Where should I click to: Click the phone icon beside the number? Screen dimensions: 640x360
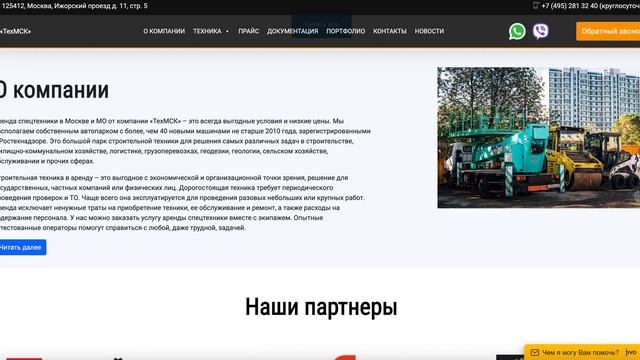(536, 5)
